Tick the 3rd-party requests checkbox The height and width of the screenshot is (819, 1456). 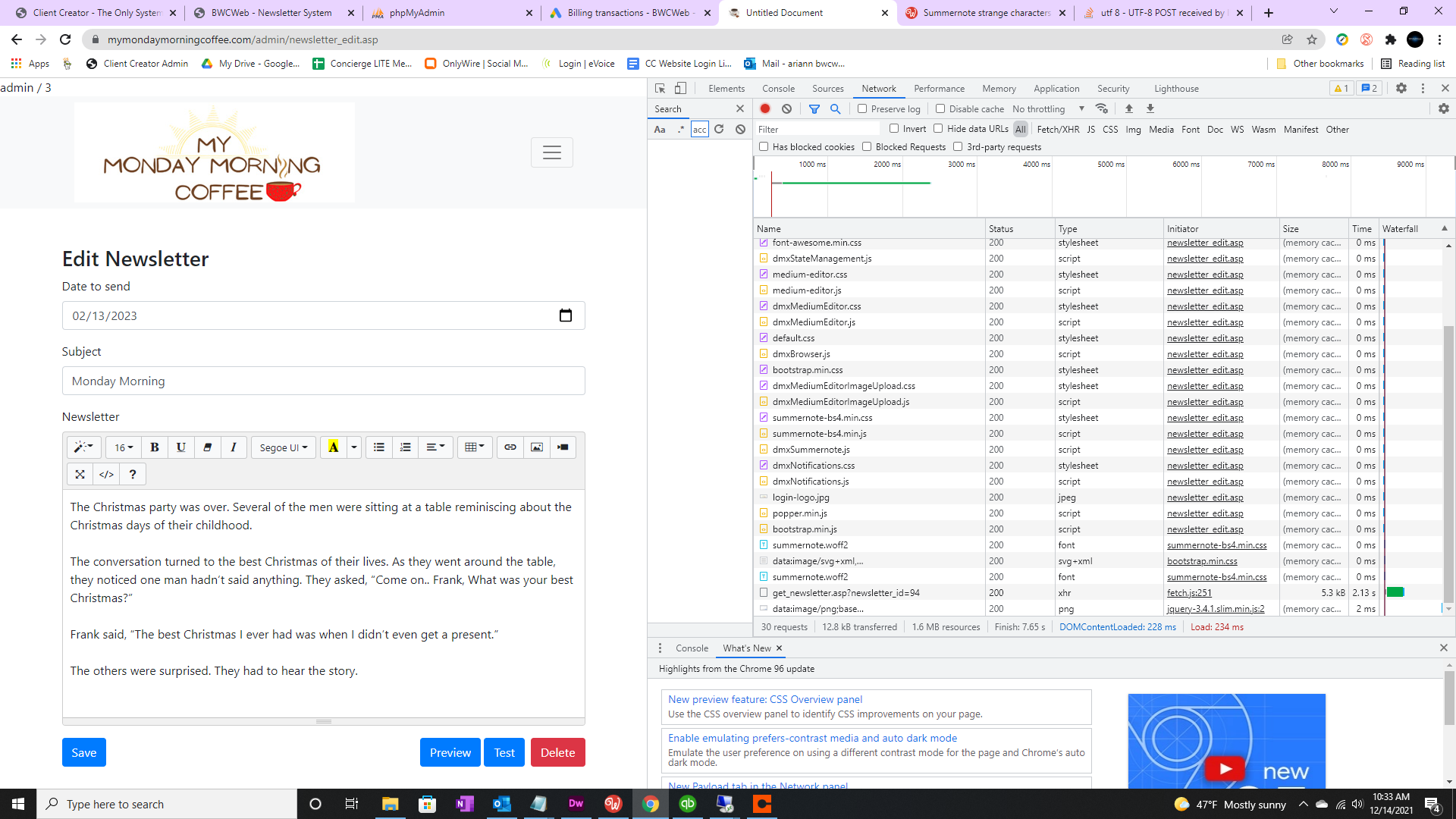tap(958, 147)
